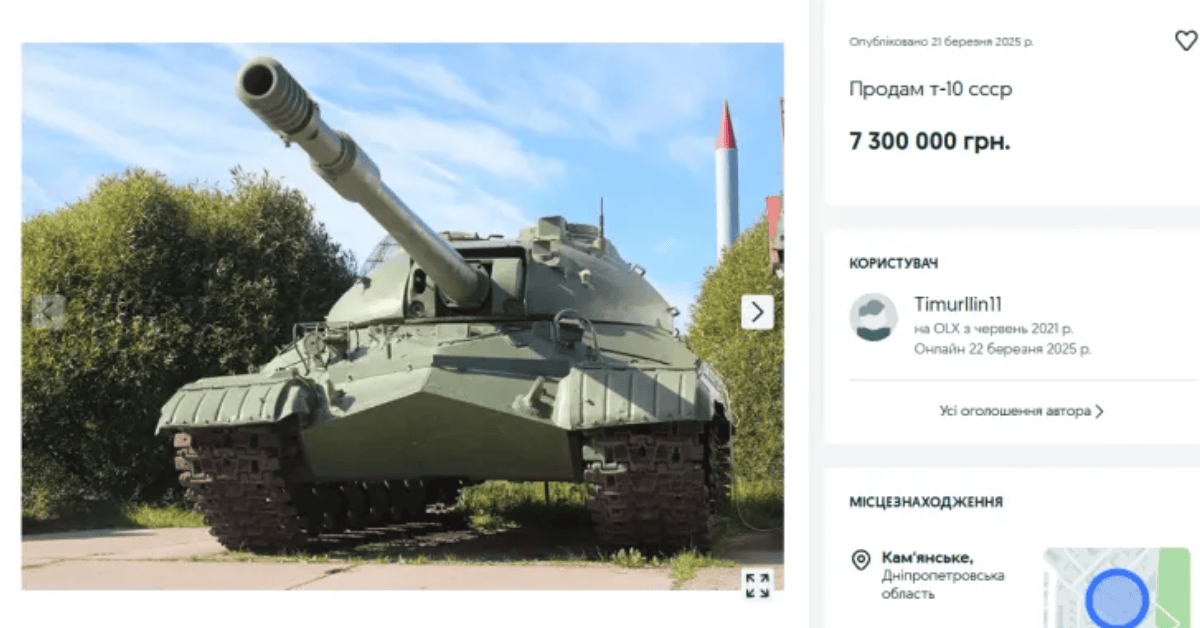Image resolution: width=1200 pixels, height=628 pixels.
Task: Select the listing title Продам т-10 ссср
Action: coord(931,89)
